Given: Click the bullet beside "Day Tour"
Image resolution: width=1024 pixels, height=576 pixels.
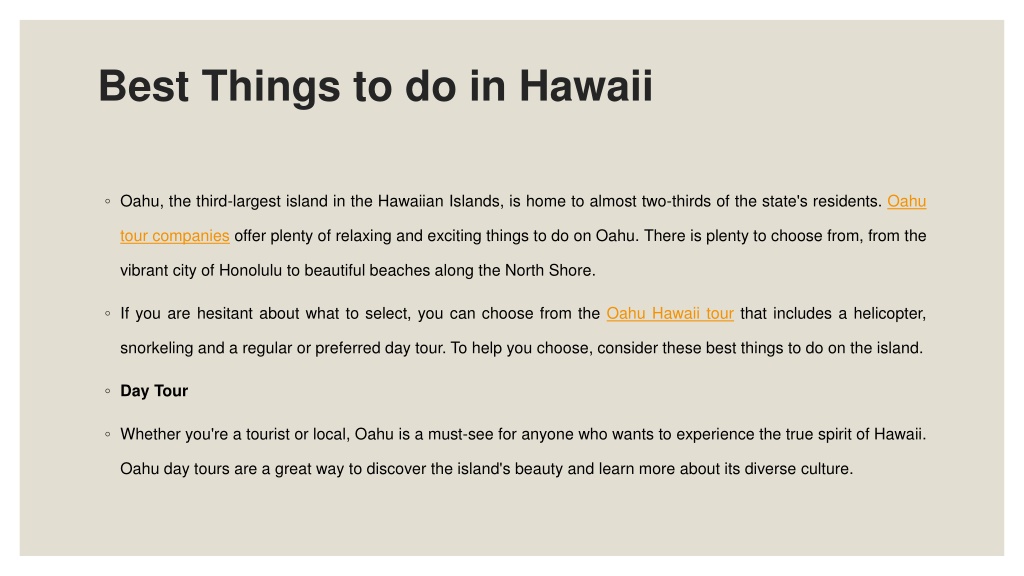Looking at the screenshot, I should [108, 391].
